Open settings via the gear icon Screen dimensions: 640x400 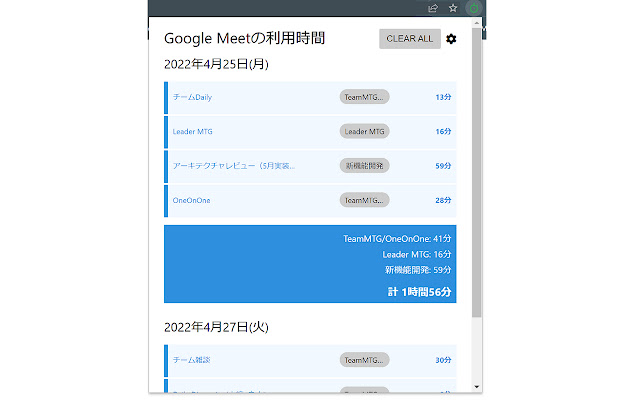pyautogui.click(x=451, y=39)
